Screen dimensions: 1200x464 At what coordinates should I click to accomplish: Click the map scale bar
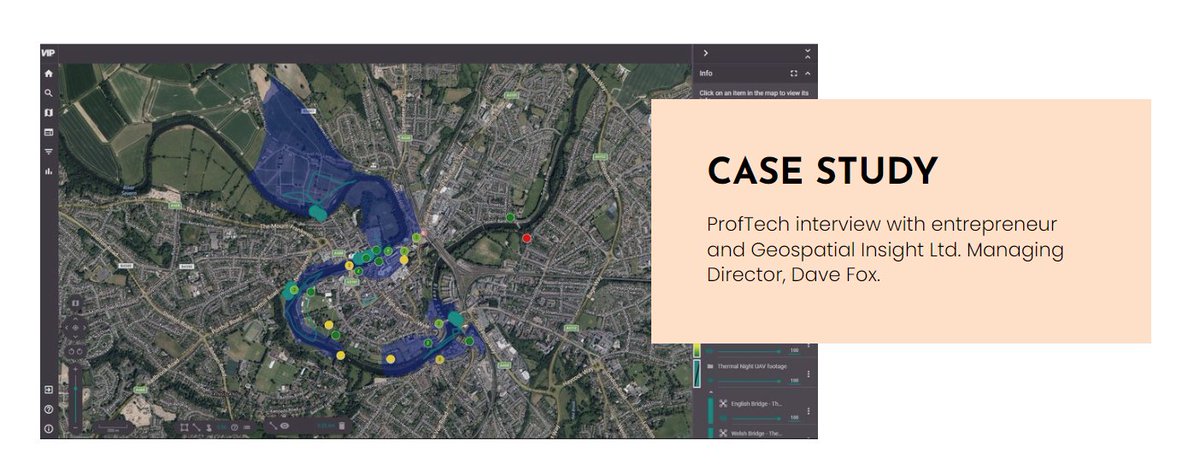[x=112, y=429]
